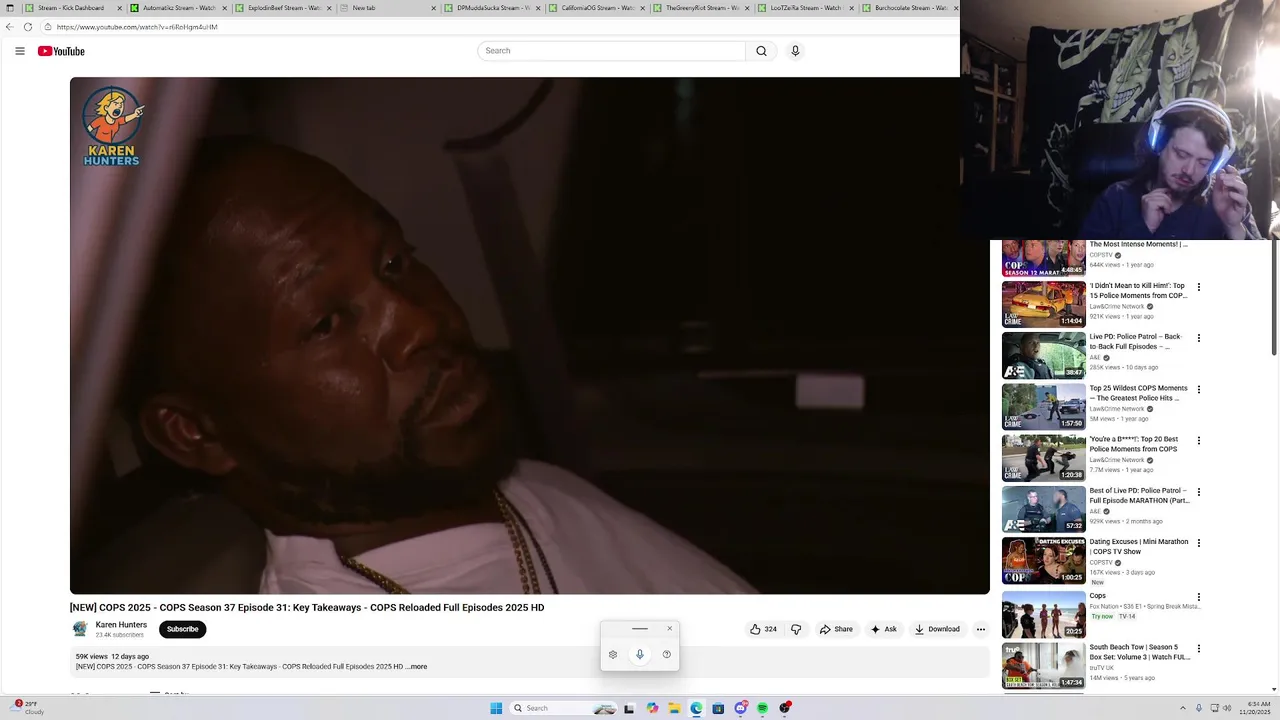This screenshot has width=1280, height=720.
Task: Open options for Dating Excuses Mini Marathon
Action: 1199,543
